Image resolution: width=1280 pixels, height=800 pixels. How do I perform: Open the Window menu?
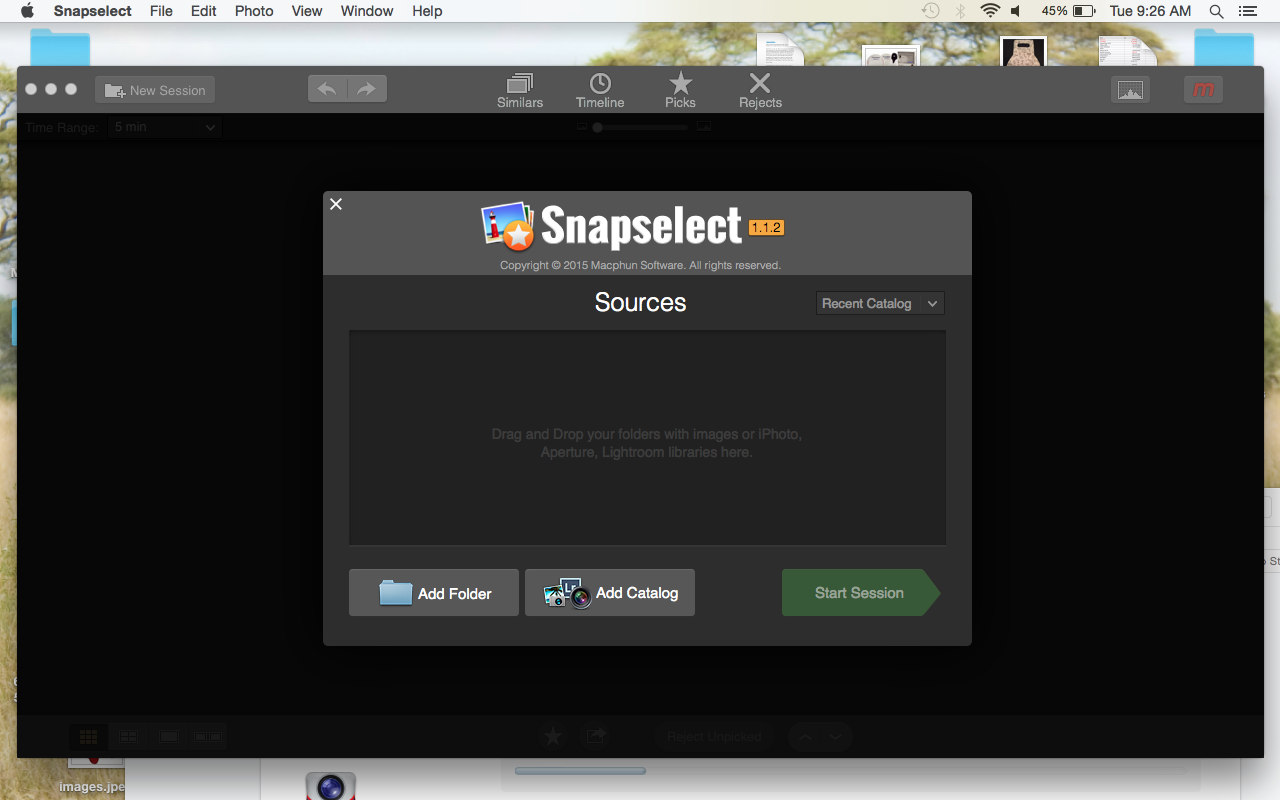(367, 11)
